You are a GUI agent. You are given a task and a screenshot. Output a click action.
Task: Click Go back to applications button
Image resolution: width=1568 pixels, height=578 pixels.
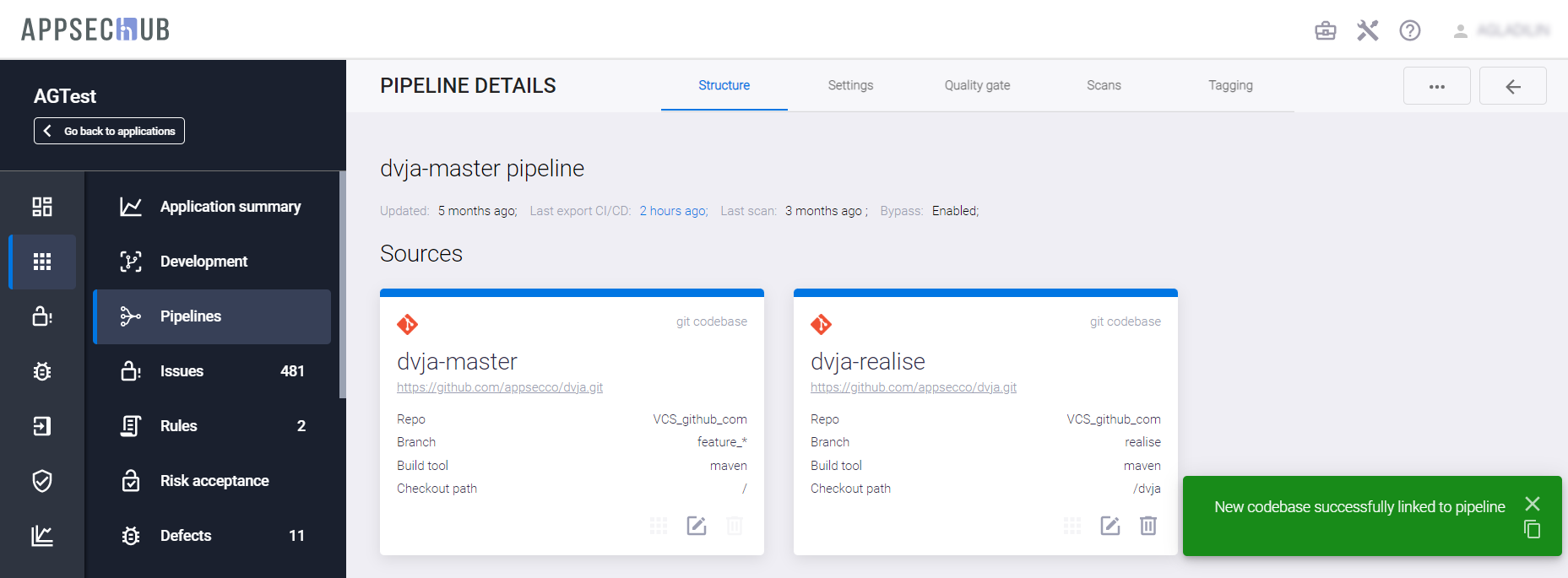pos(109,131)
